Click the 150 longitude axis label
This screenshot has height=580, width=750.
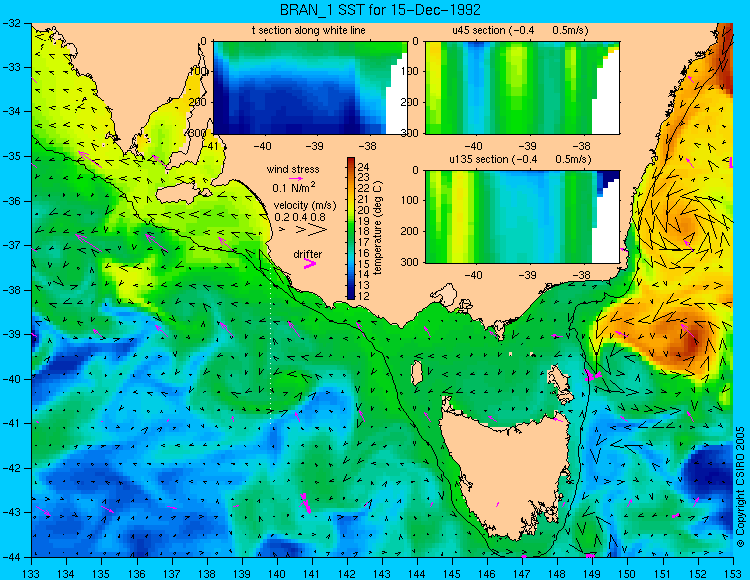coord(628,573)
